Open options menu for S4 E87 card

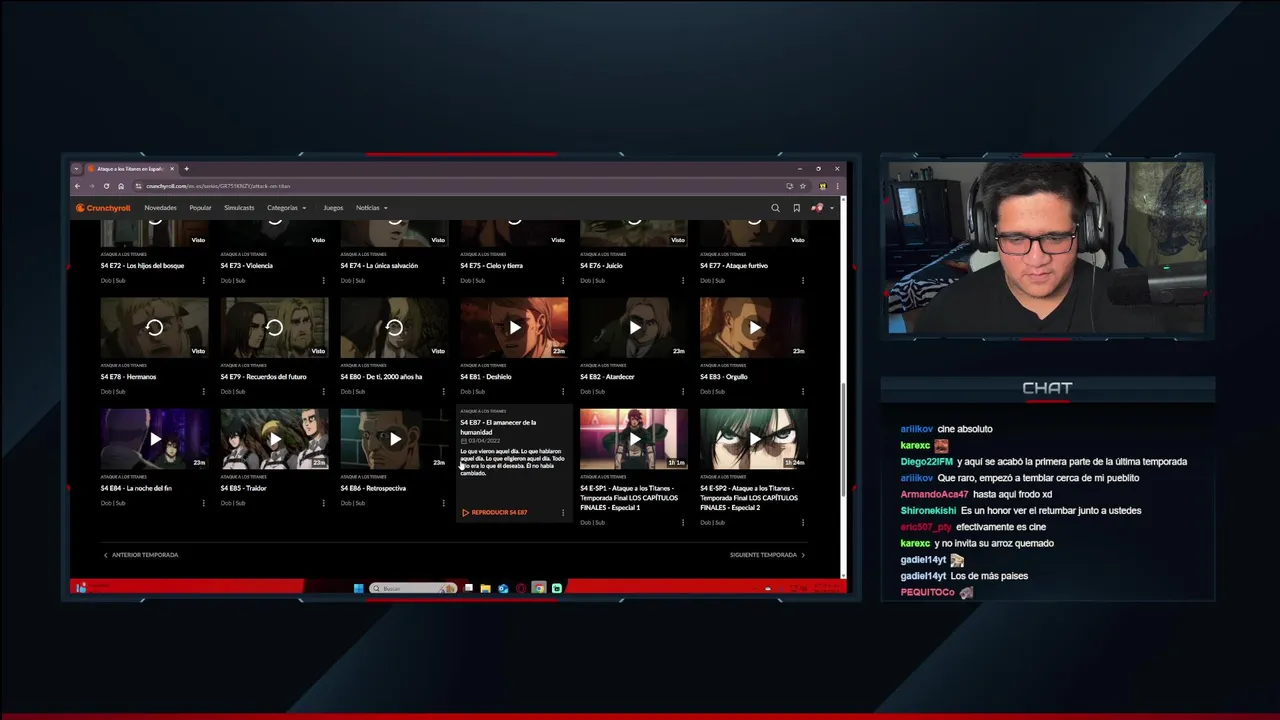563,512
